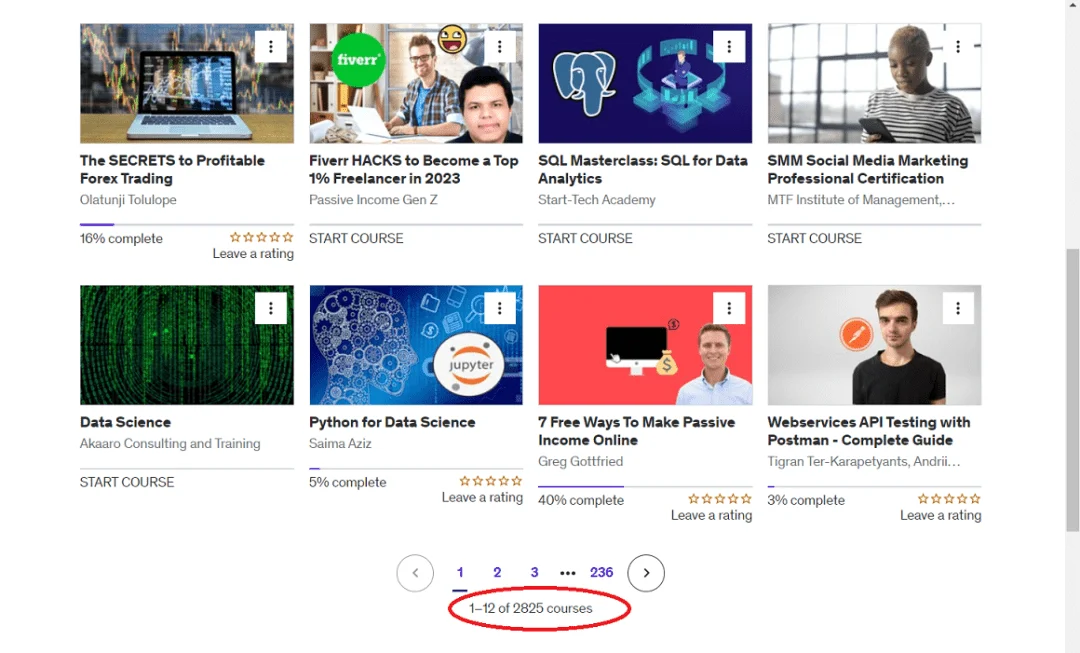Image resolution: width=1080 pixels, height=653 pixels.
Task: Click the 5% complete label
Action: 348,482
